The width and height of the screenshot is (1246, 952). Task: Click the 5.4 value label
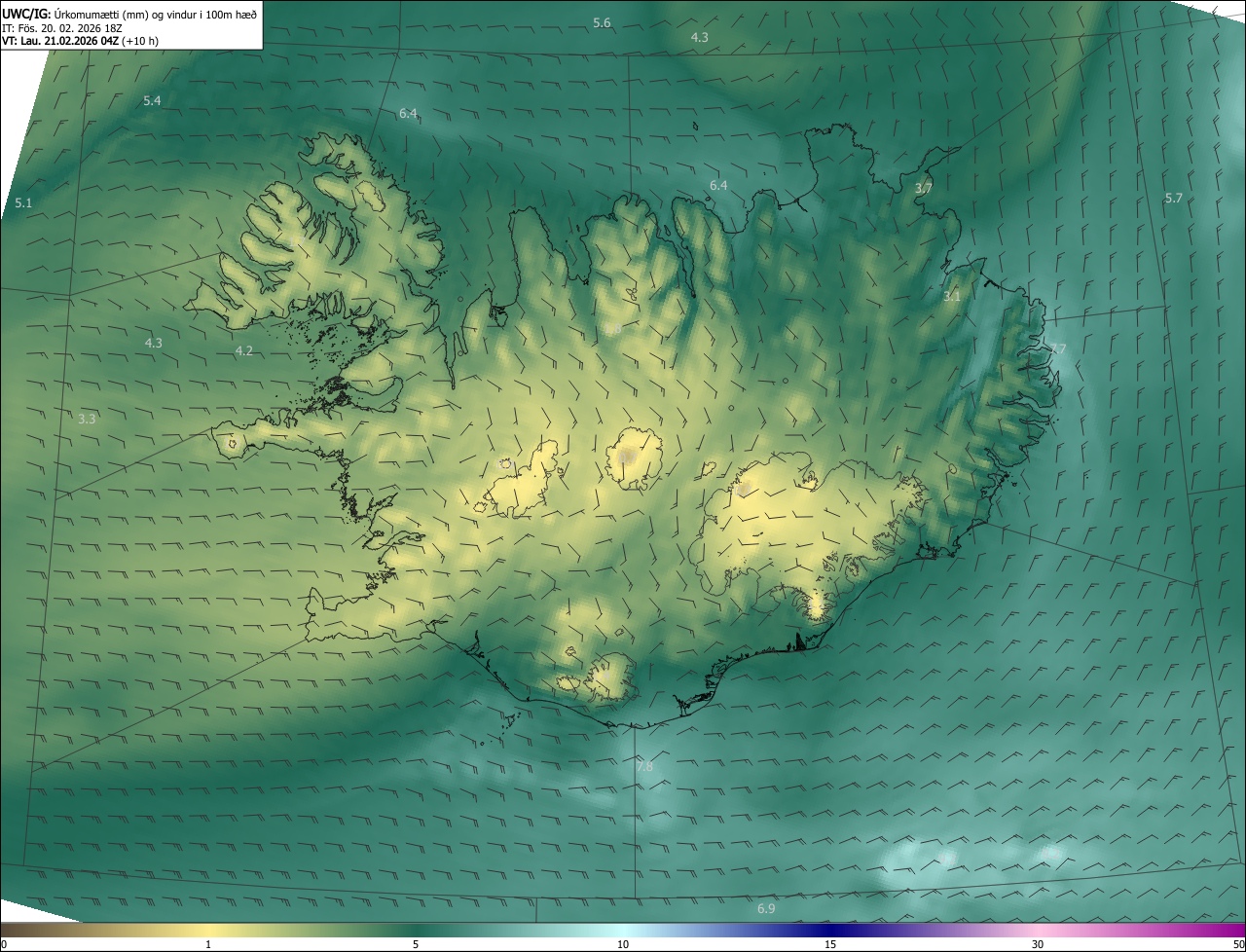tap(152, 100)
